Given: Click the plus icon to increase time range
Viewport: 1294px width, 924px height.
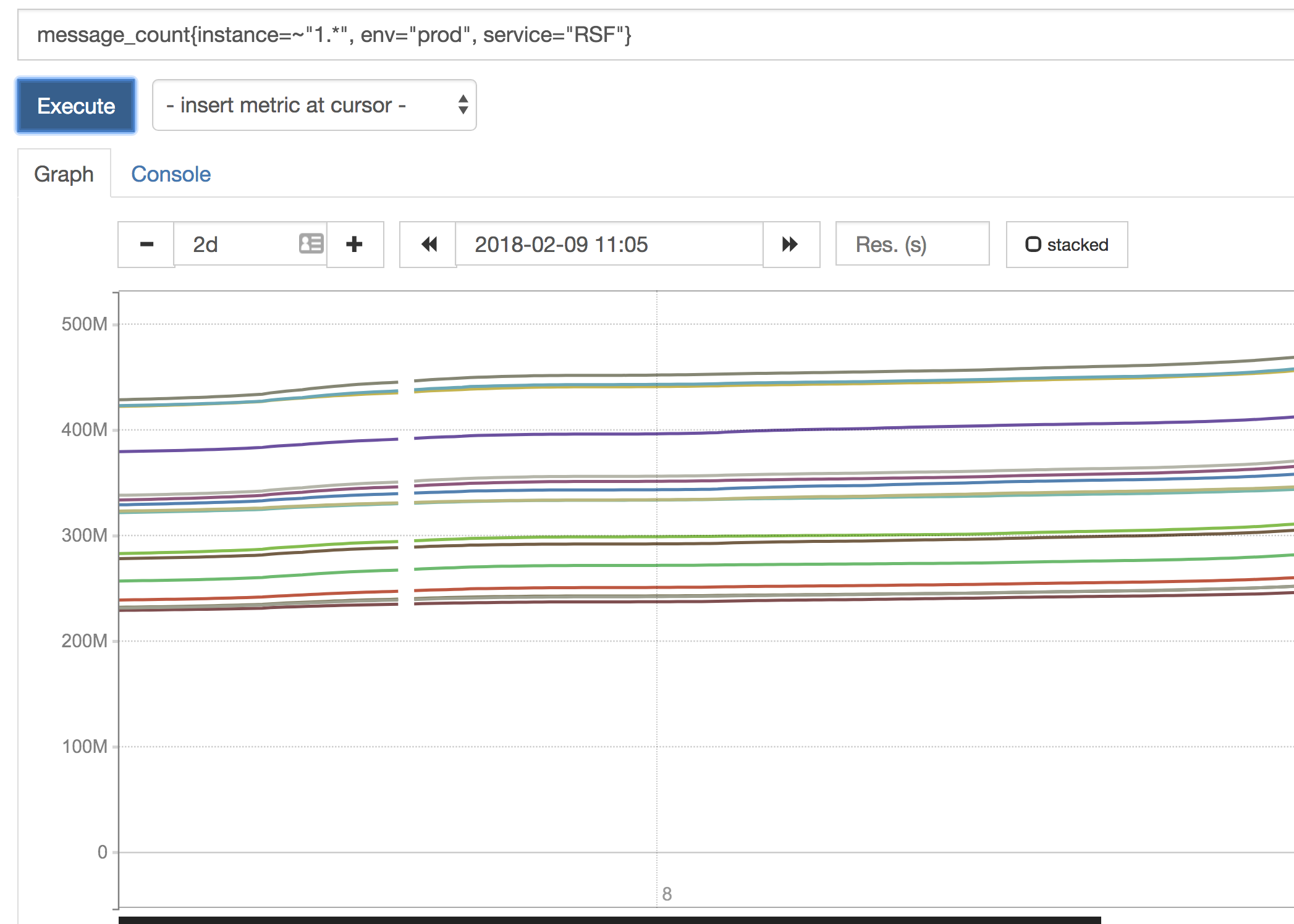Looking at the screenshot, I should 354,245.
